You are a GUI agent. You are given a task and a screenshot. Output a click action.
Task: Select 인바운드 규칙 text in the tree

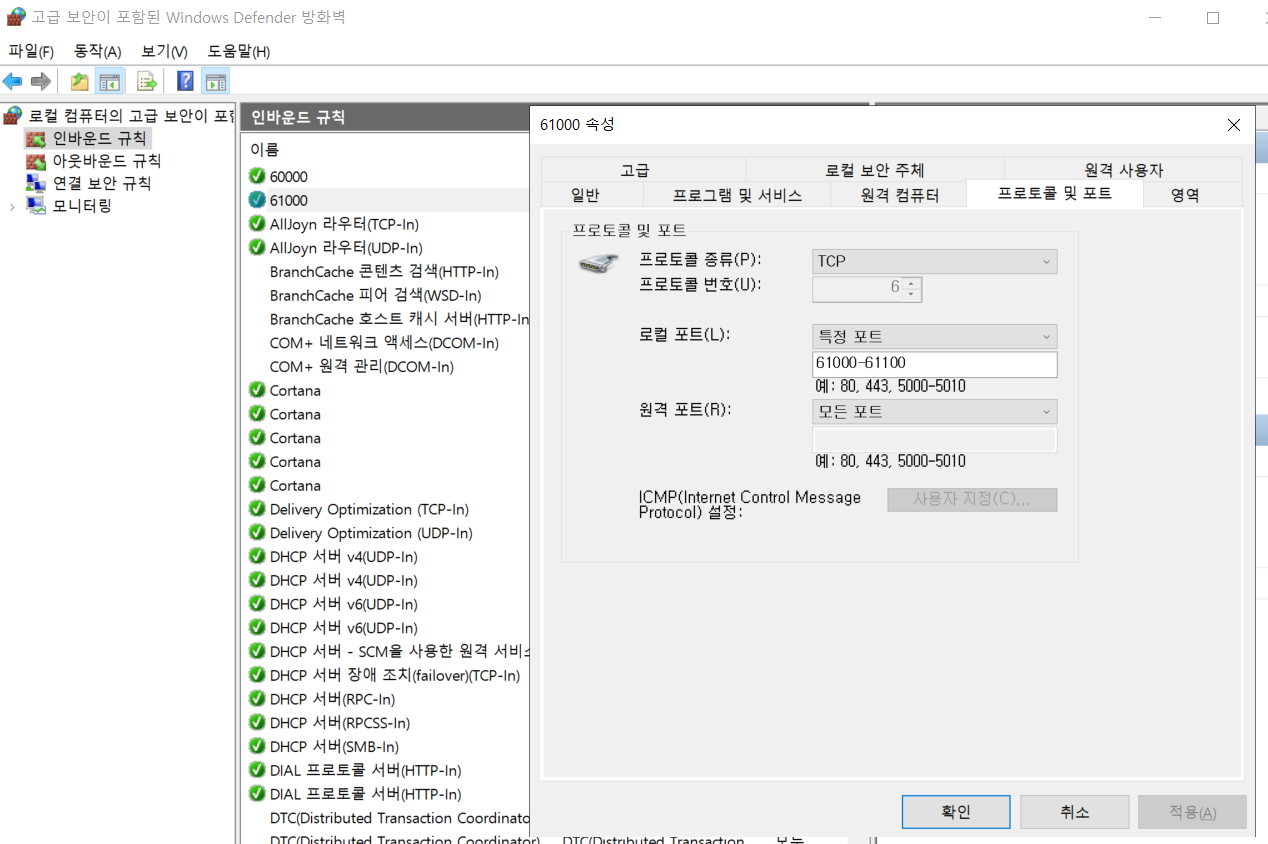(99, 138)
